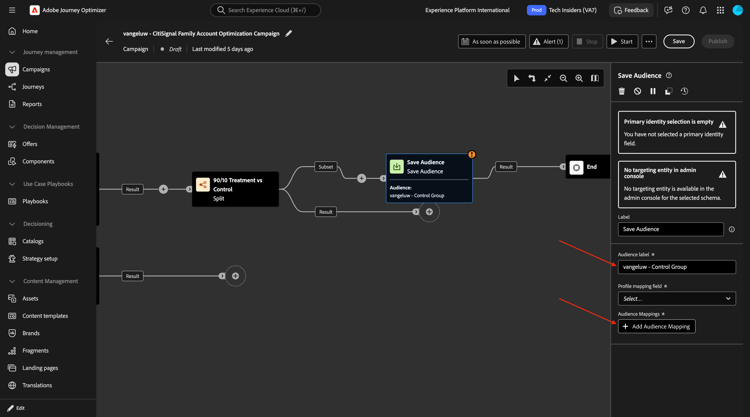Click the No targeting entity warning
750x417 pixels.
677,184
